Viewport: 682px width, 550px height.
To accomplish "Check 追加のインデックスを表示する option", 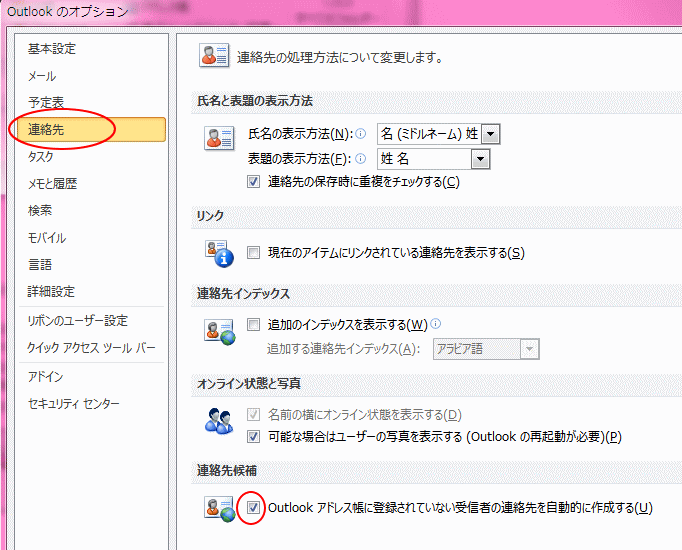I will (x=253, y=324).
